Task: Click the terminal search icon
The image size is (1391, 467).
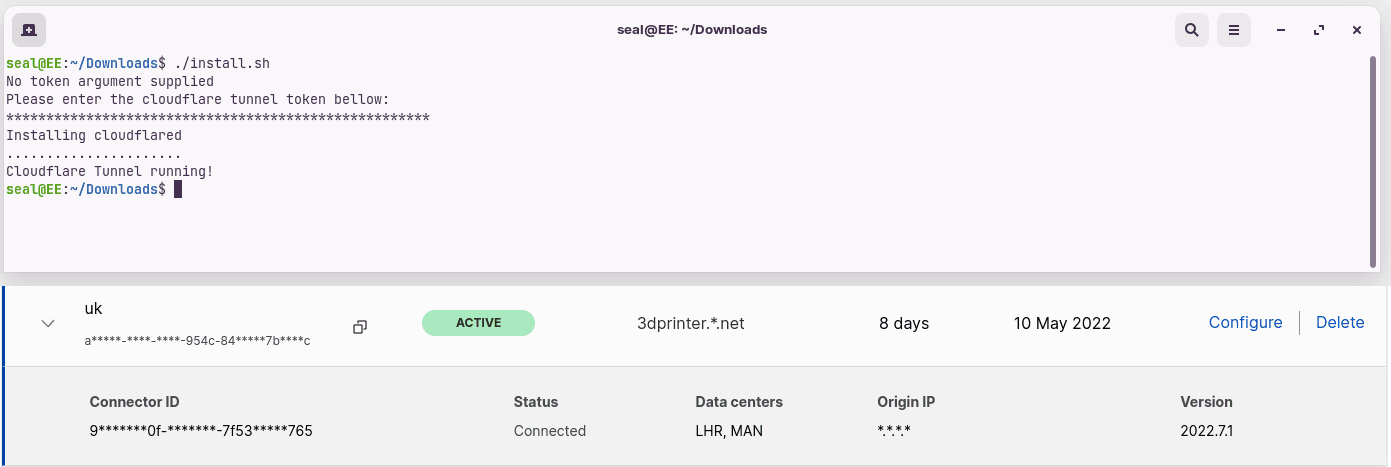Action: point(1191,30)
